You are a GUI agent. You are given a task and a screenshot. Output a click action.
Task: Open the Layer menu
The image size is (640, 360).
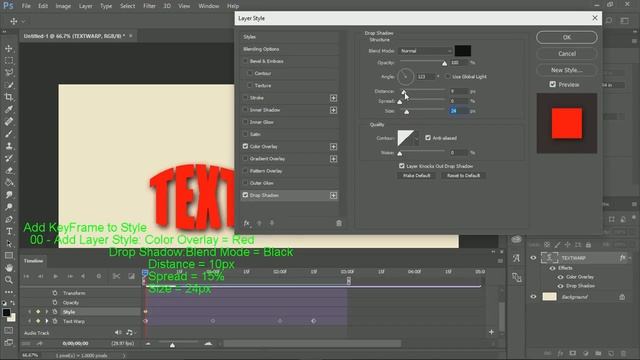coord(86,6)
